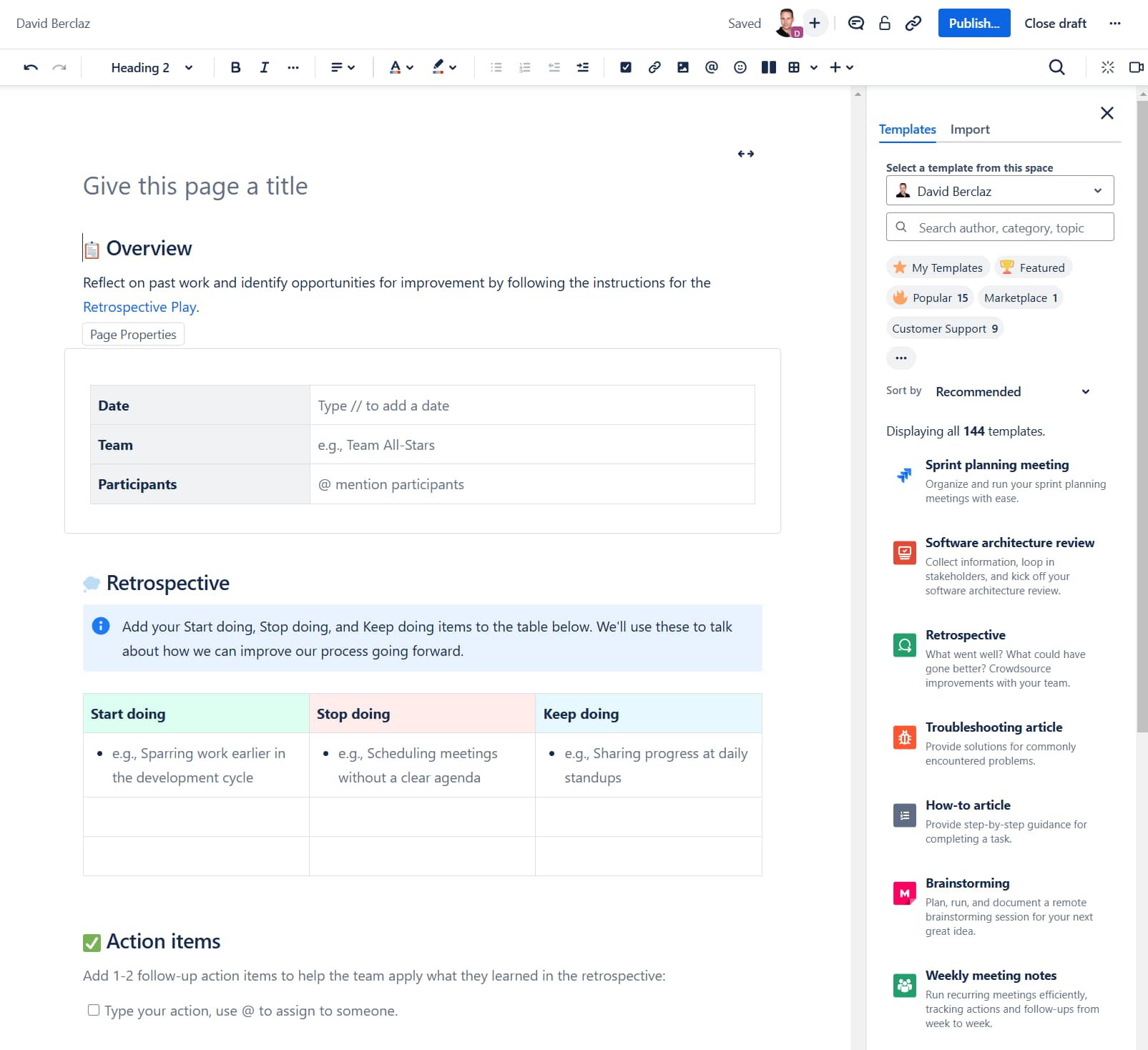
Task: Switch to the Import tab
Action: [970, 129]
